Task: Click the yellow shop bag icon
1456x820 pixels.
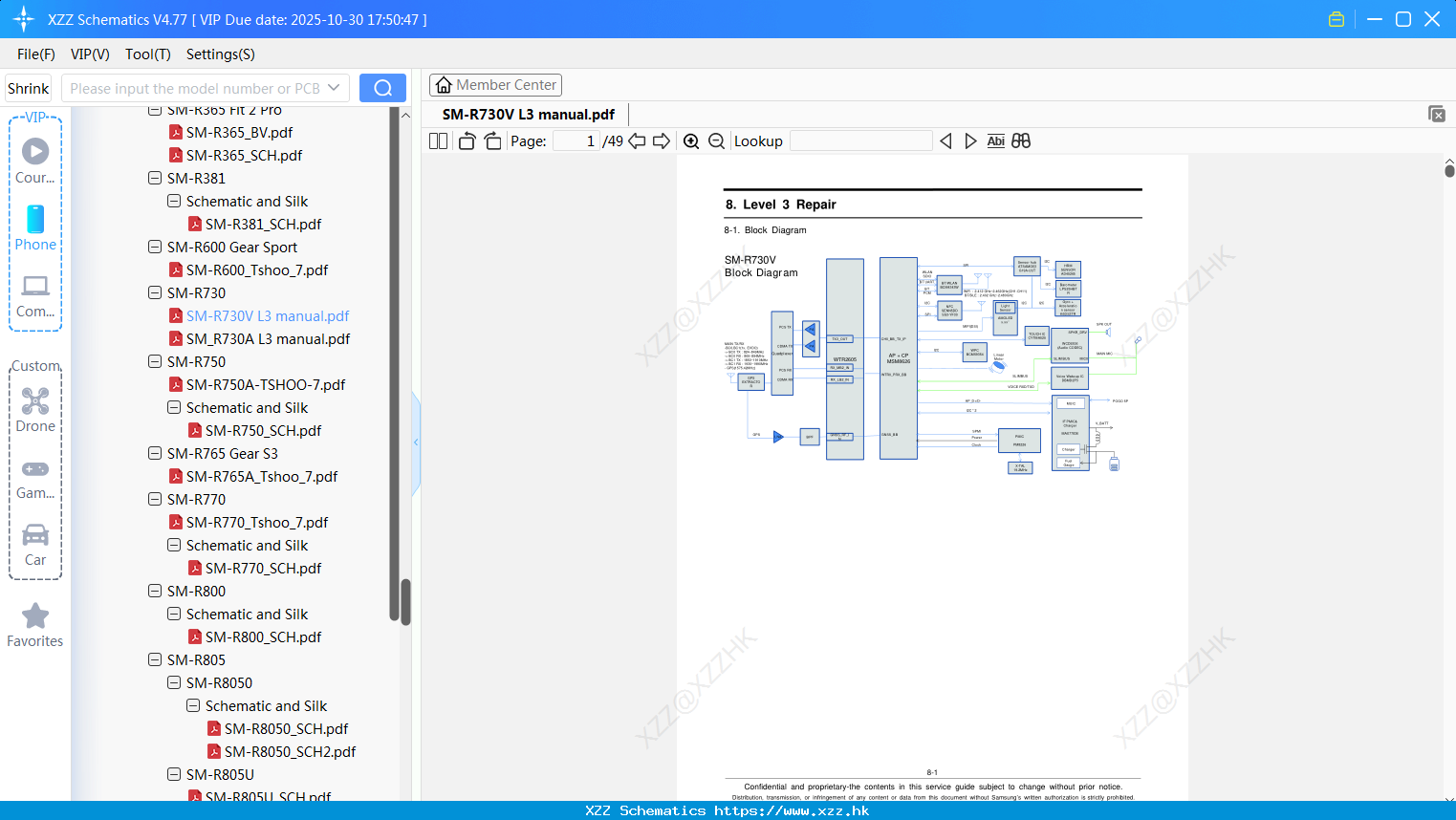Action: point(1336,19)
